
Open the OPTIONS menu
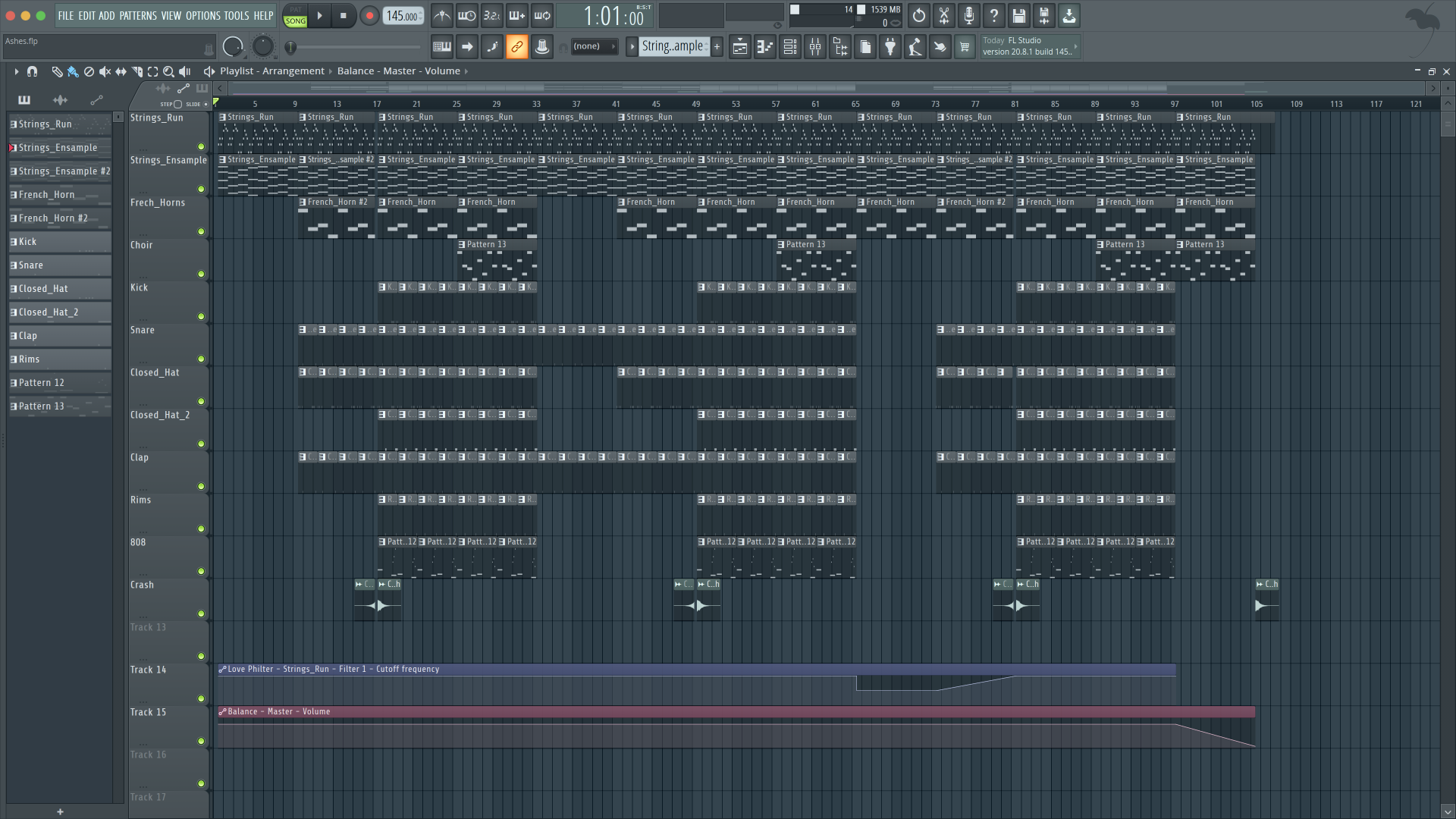point(203,15)
